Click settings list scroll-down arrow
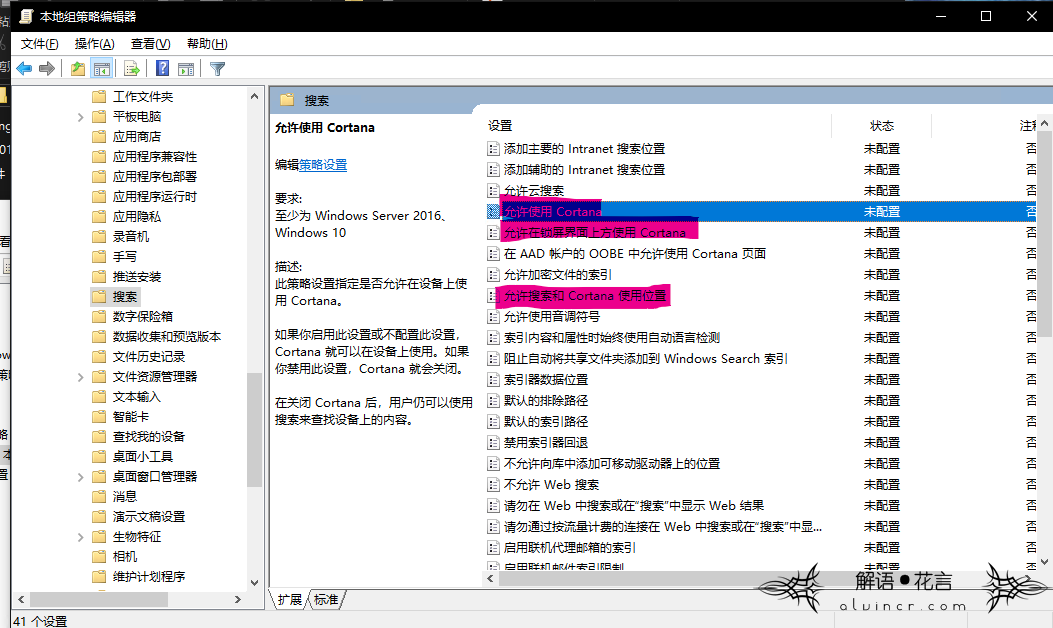The image size is (1053, 628). [1044, 562]
